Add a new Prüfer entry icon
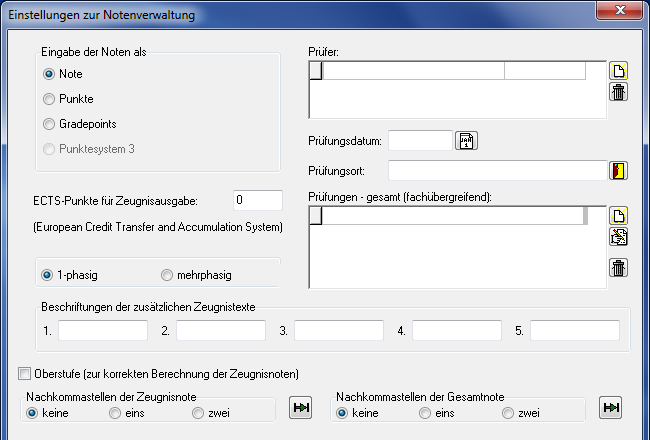This screenshot has height=440, width=650. 618,71
